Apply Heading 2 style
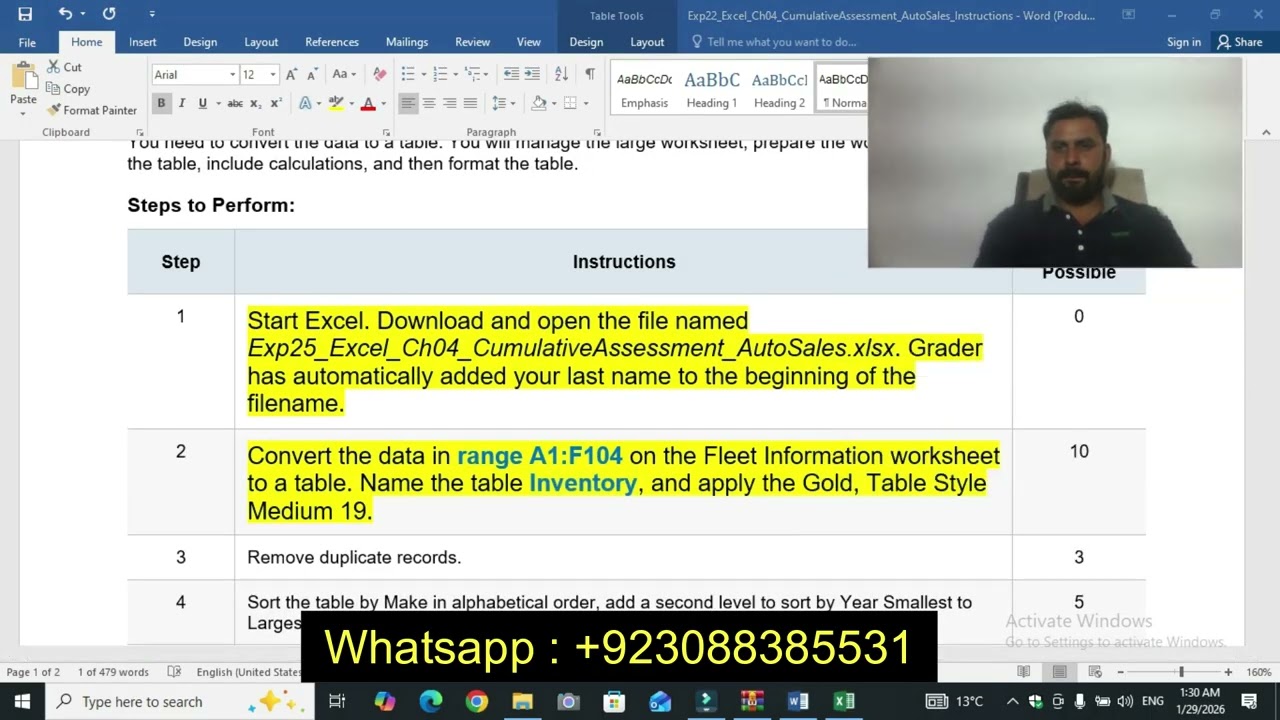Viewport: 1280px width, 720px height. (779, 89)
